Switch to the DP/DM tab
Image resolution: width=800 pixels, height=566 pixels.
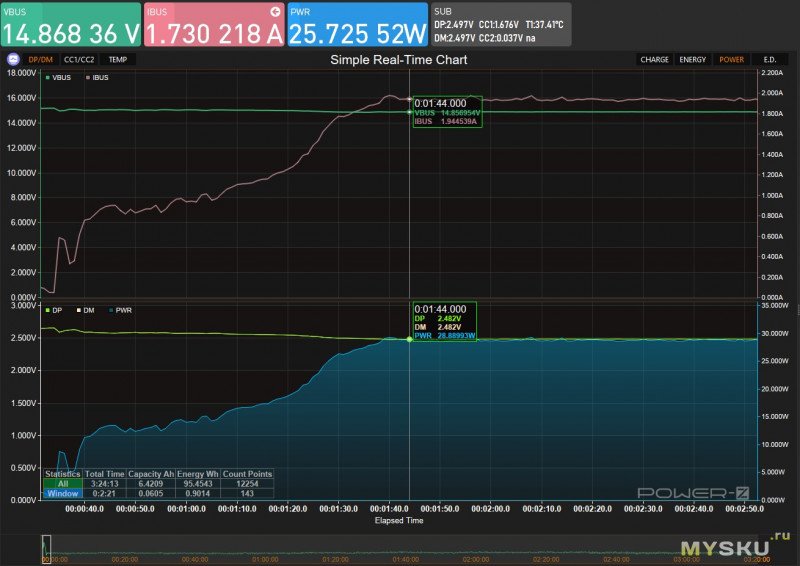(x=41, y=59)
